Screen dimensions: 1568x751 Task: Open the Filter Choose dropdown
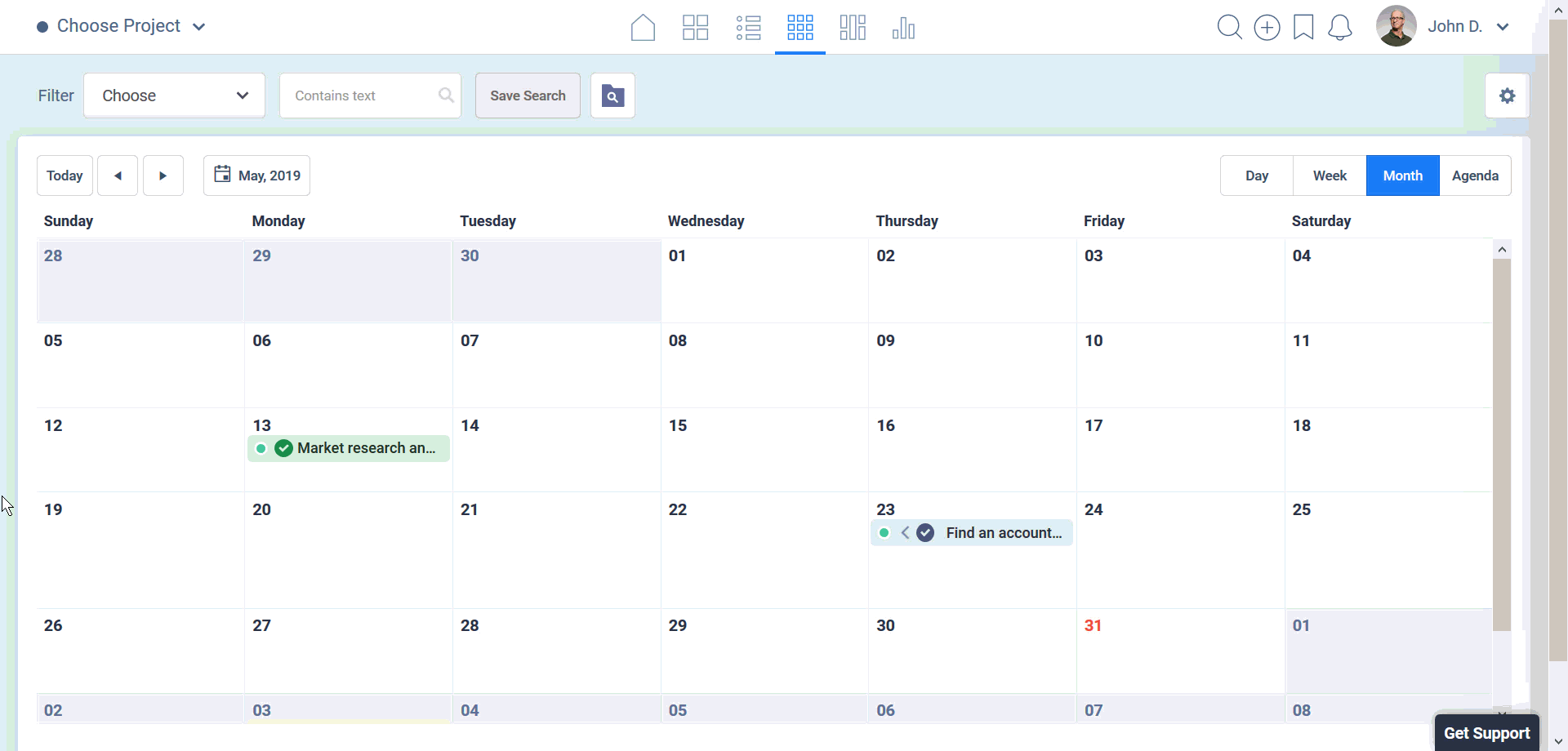pos(174,96)
